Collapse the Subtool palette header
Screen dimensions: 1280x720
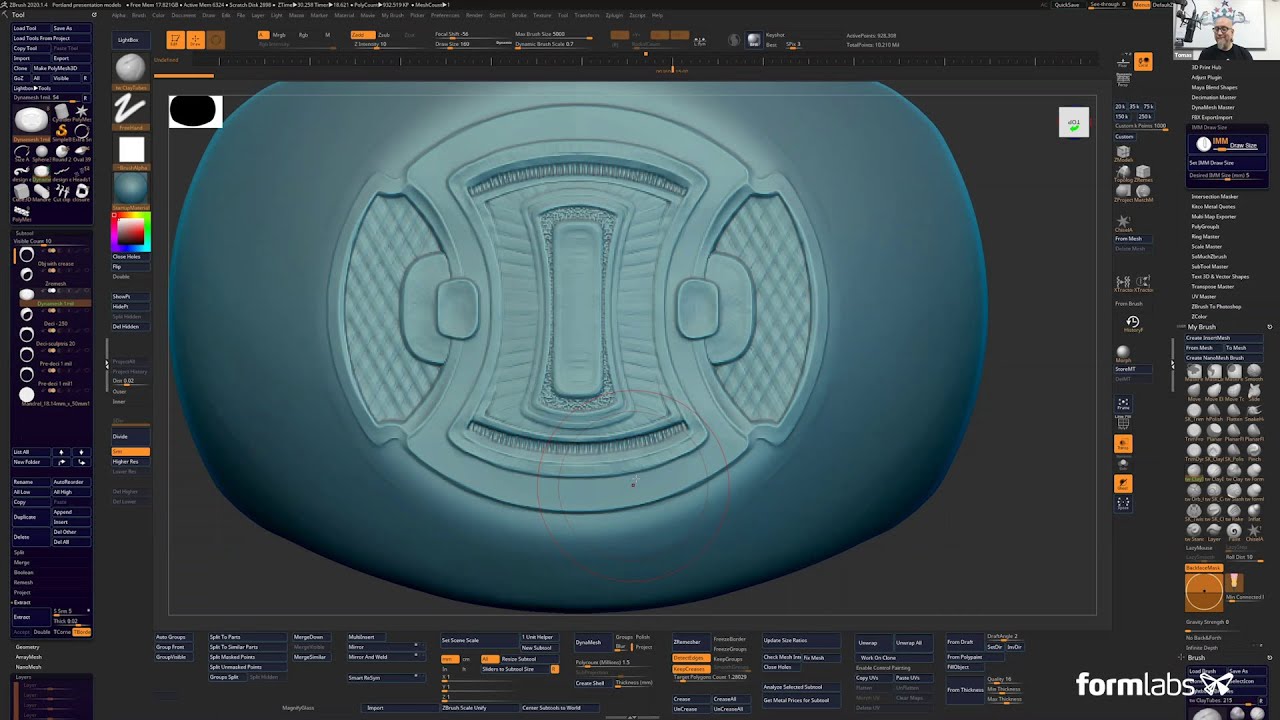coord(24,233)
